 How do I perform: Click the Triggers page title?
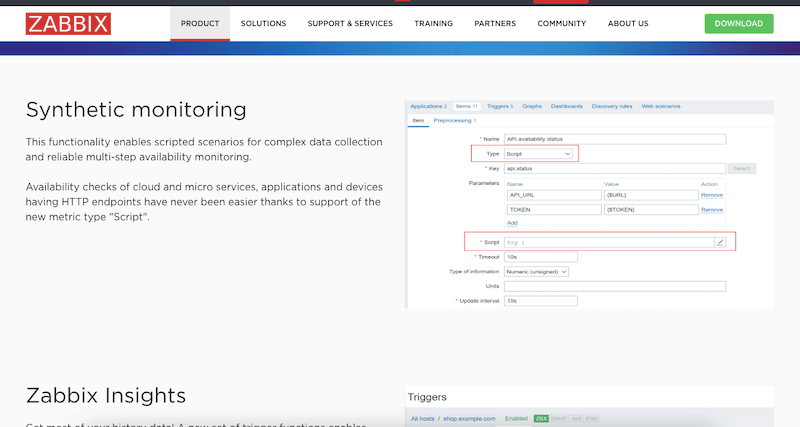(x=427, y=397)
